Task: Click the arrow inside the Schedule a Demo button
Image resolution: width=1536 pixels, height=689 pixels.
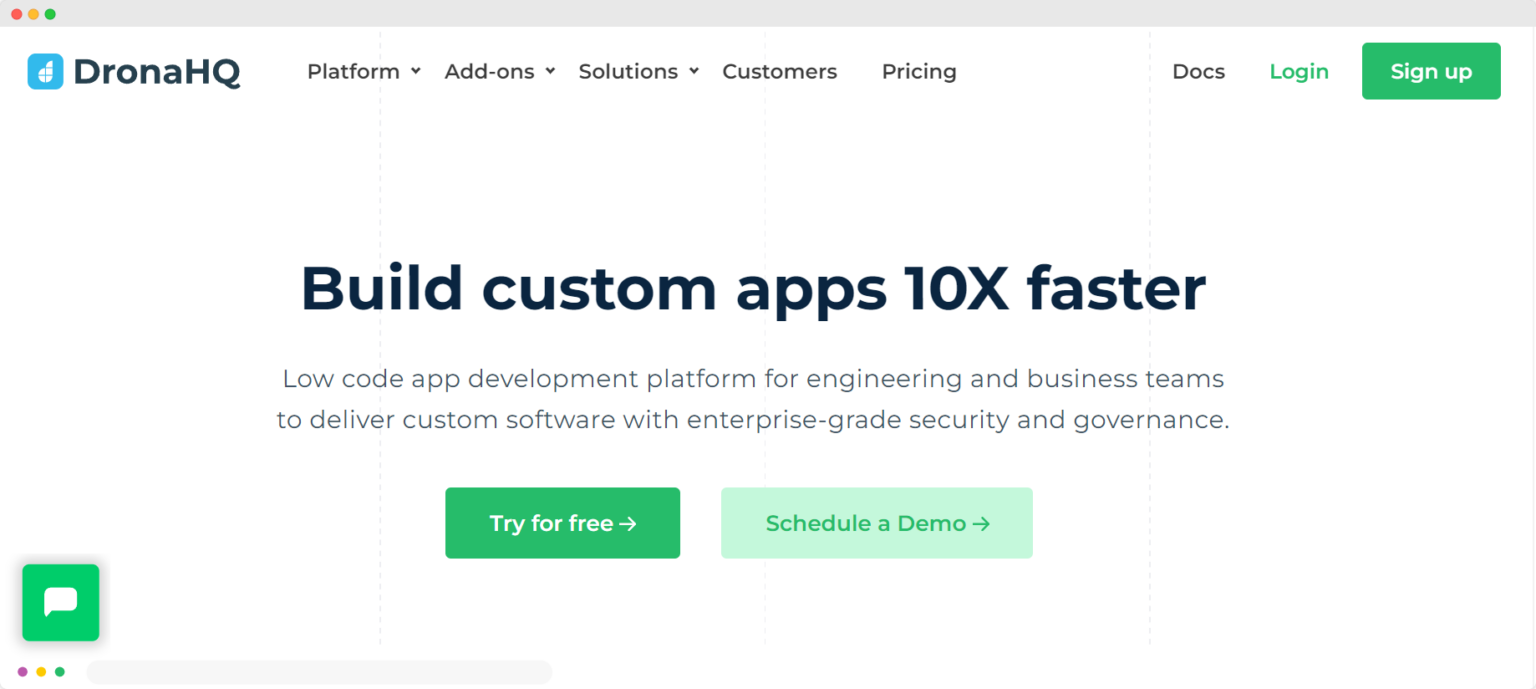Action: (x=984, y=523)
